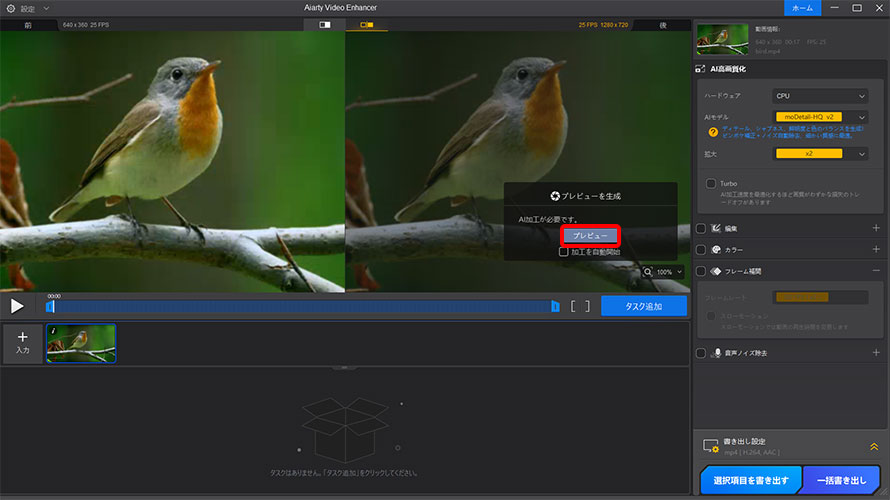
Task: Click the empty task box illustration
Action: (x=345, y=430)
